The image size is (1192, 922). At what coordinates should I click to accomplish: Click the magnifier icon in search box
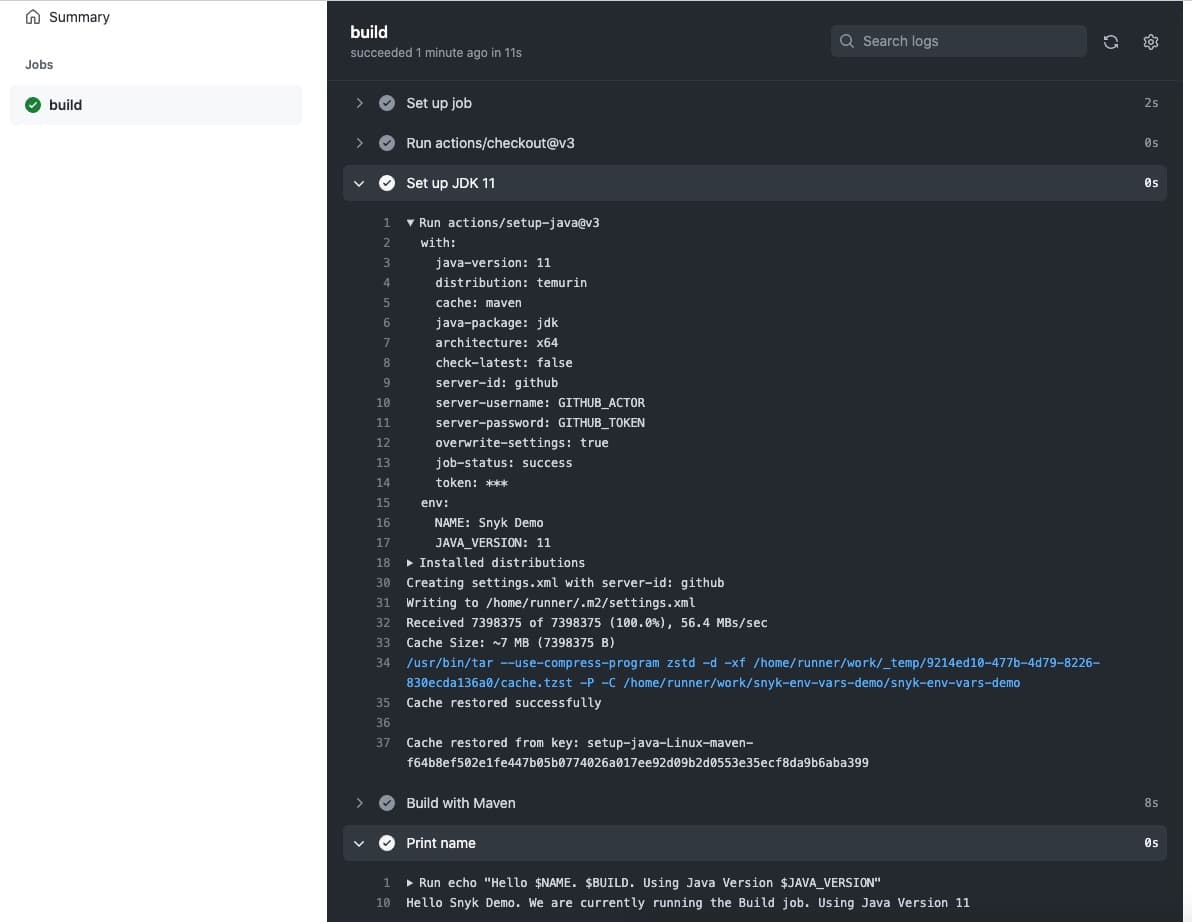(847, 41)
